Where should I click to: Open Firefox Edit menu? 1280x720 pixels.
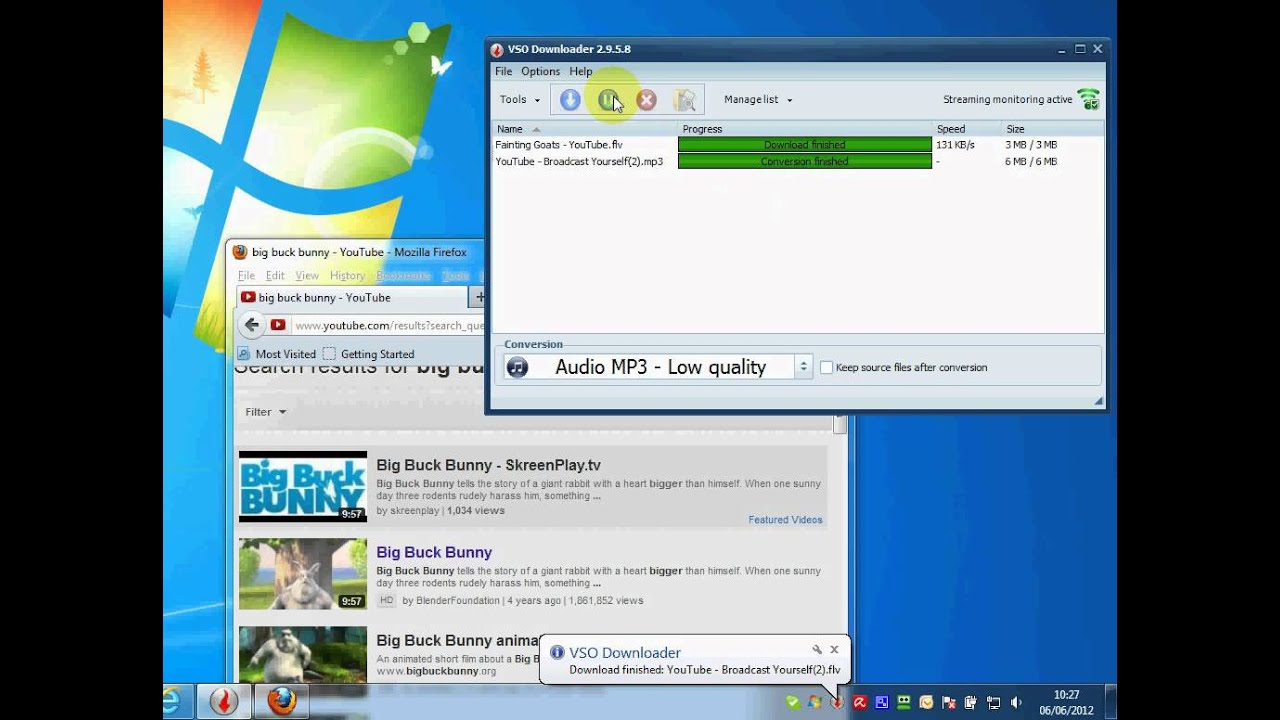click(275, 276)
